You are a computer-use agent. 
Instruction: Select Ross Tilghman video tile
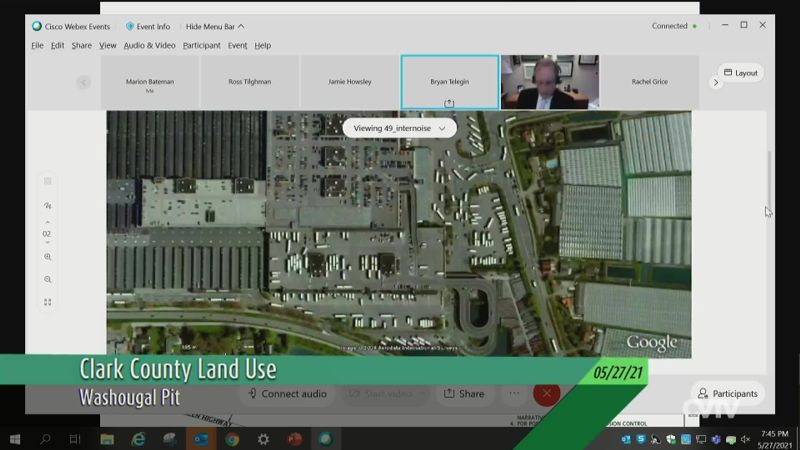coord(250,82)
